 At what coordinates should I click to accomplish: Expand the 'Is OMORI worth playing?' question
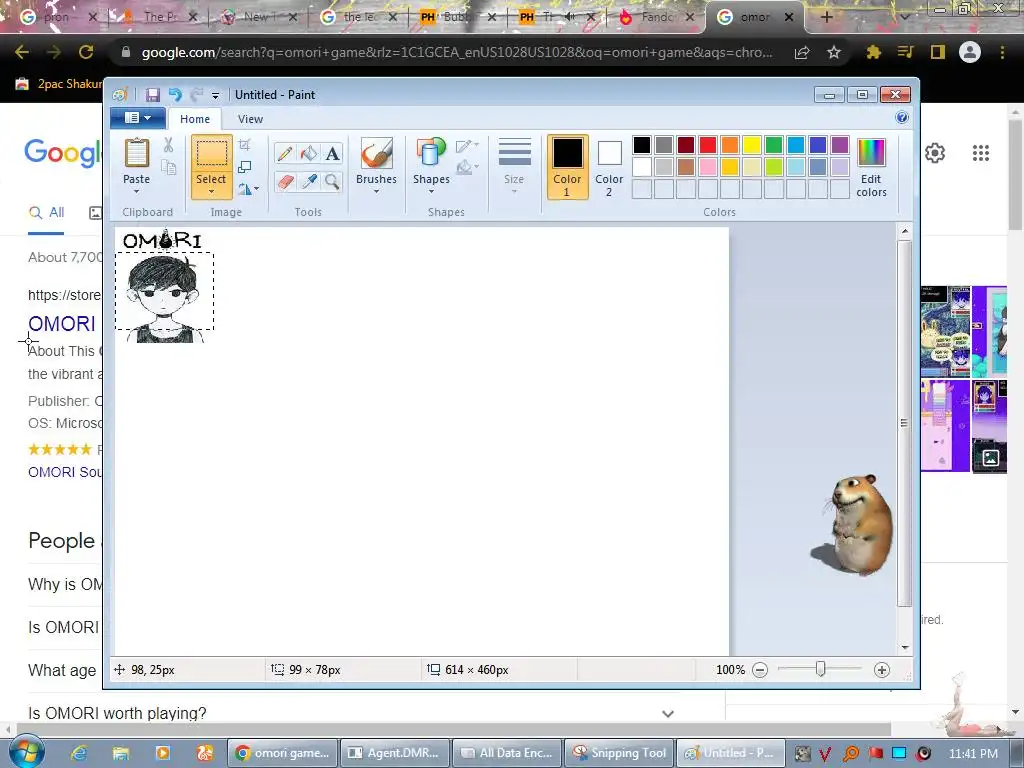click(x=667, y=713)
